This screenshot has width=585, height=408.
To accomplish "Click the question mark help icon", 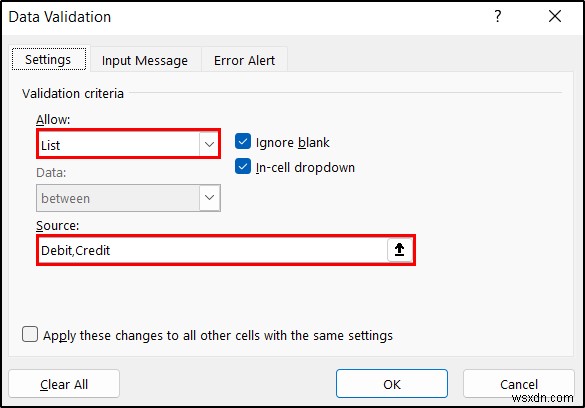I will [498, 16].
